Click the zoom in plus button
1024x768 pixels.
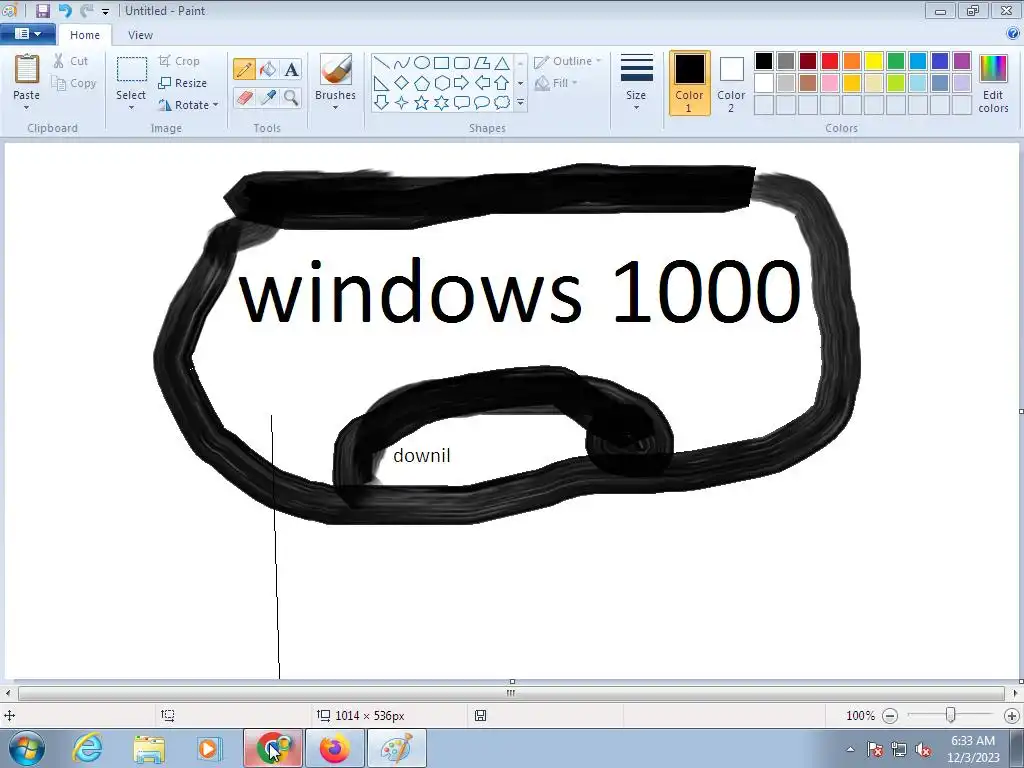[1012, 716]
